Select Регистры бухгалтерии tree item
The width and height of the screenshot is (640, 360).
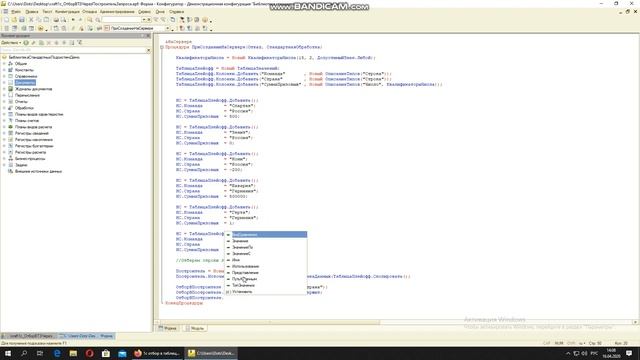click(x=34, y=146)
